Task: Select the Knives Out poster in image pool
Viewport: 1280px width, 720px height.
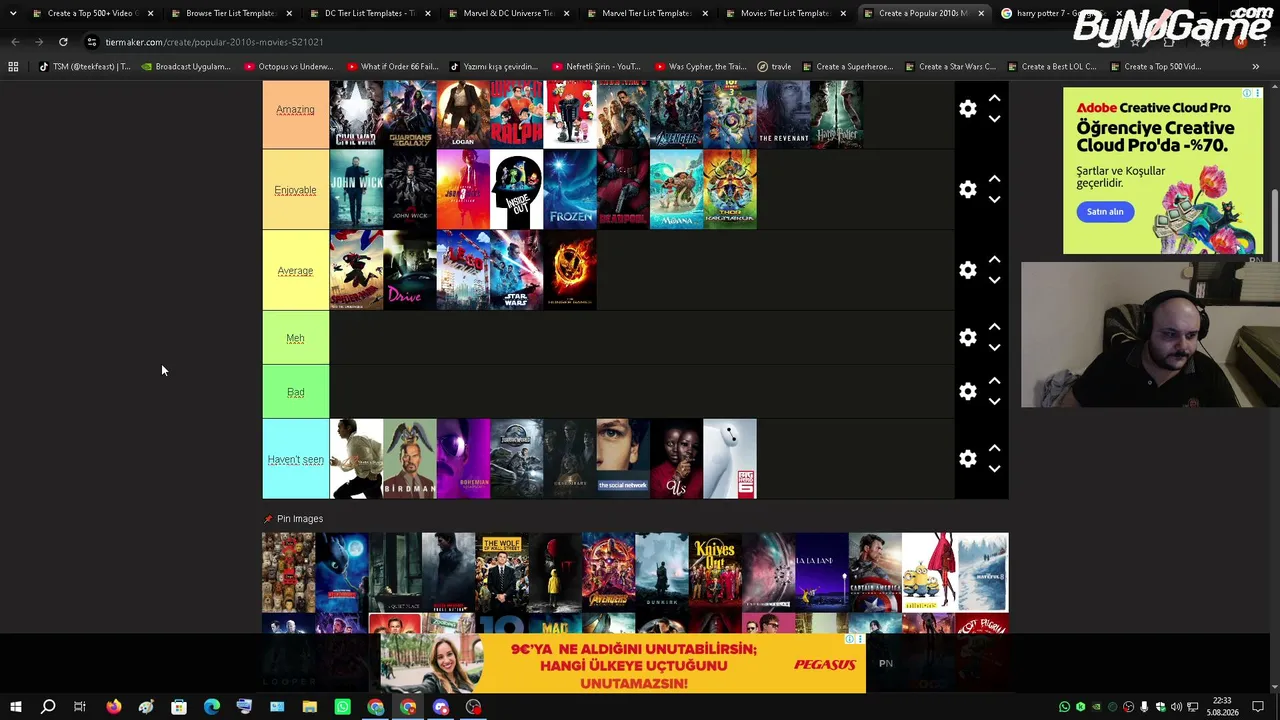Action: tap(715, 572)
